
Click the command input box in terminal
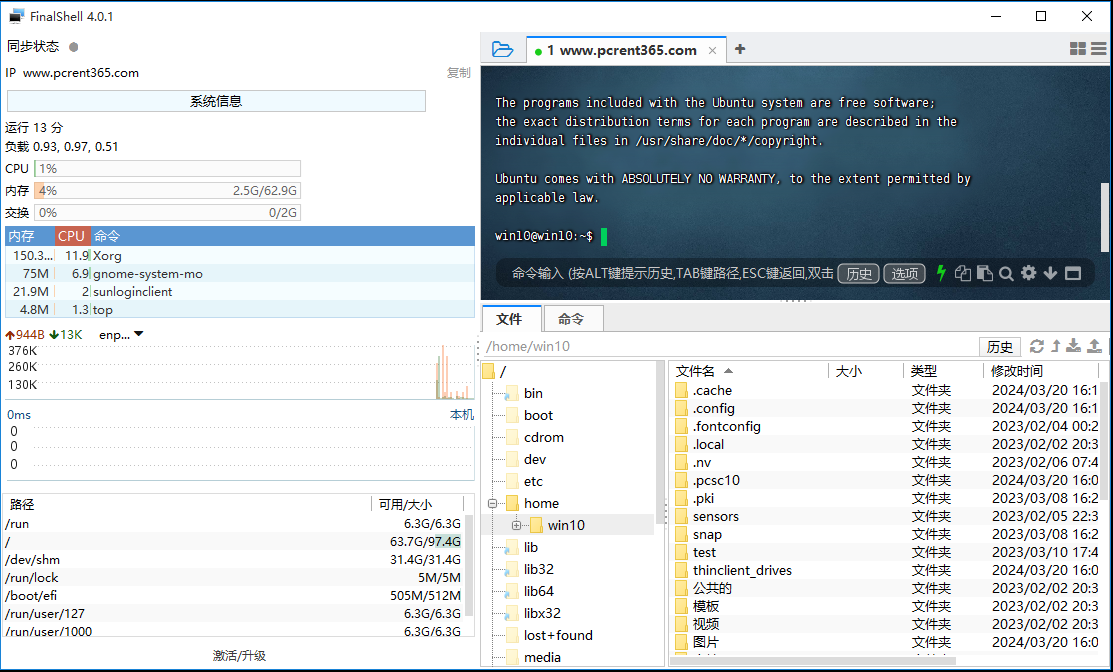tap(671, 273)
